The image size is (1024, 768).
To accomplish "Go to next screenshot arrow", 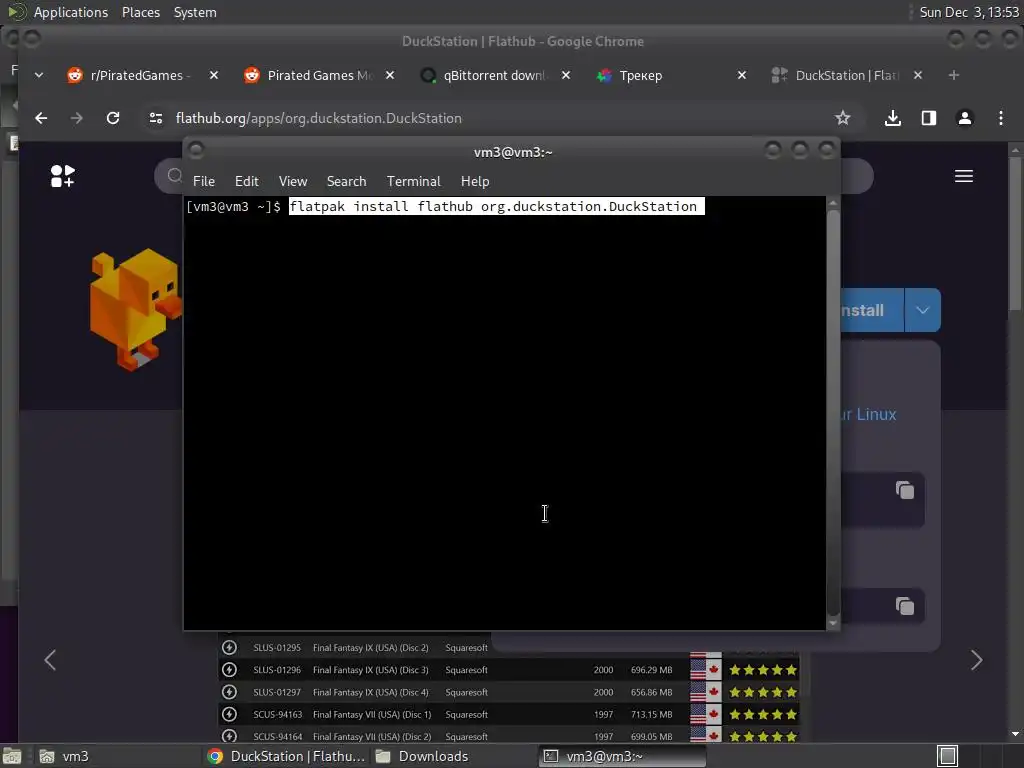I will pyautogui.click(x=976, y=660).
